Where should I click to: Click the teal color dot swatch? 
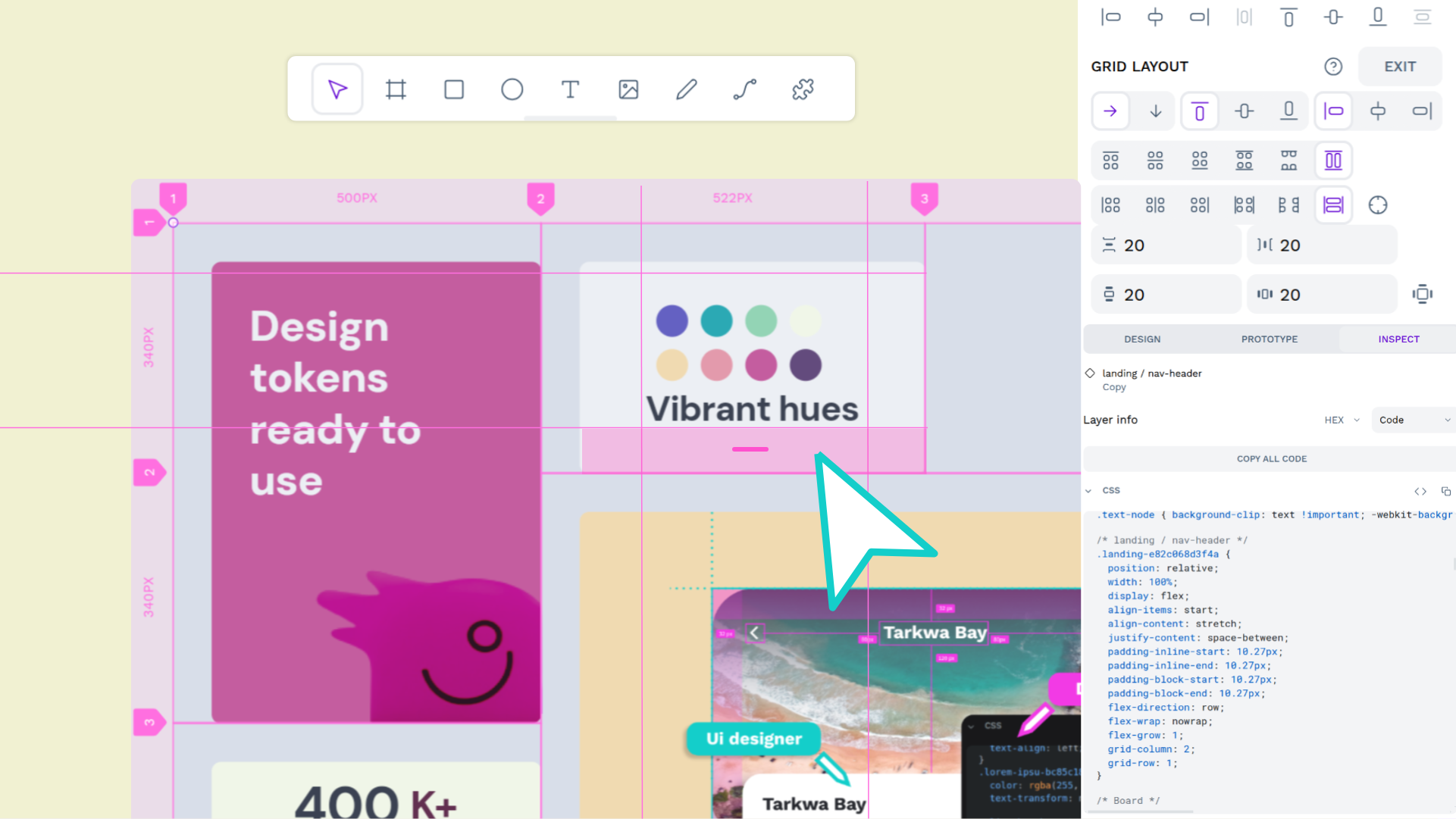pos(716,320)
